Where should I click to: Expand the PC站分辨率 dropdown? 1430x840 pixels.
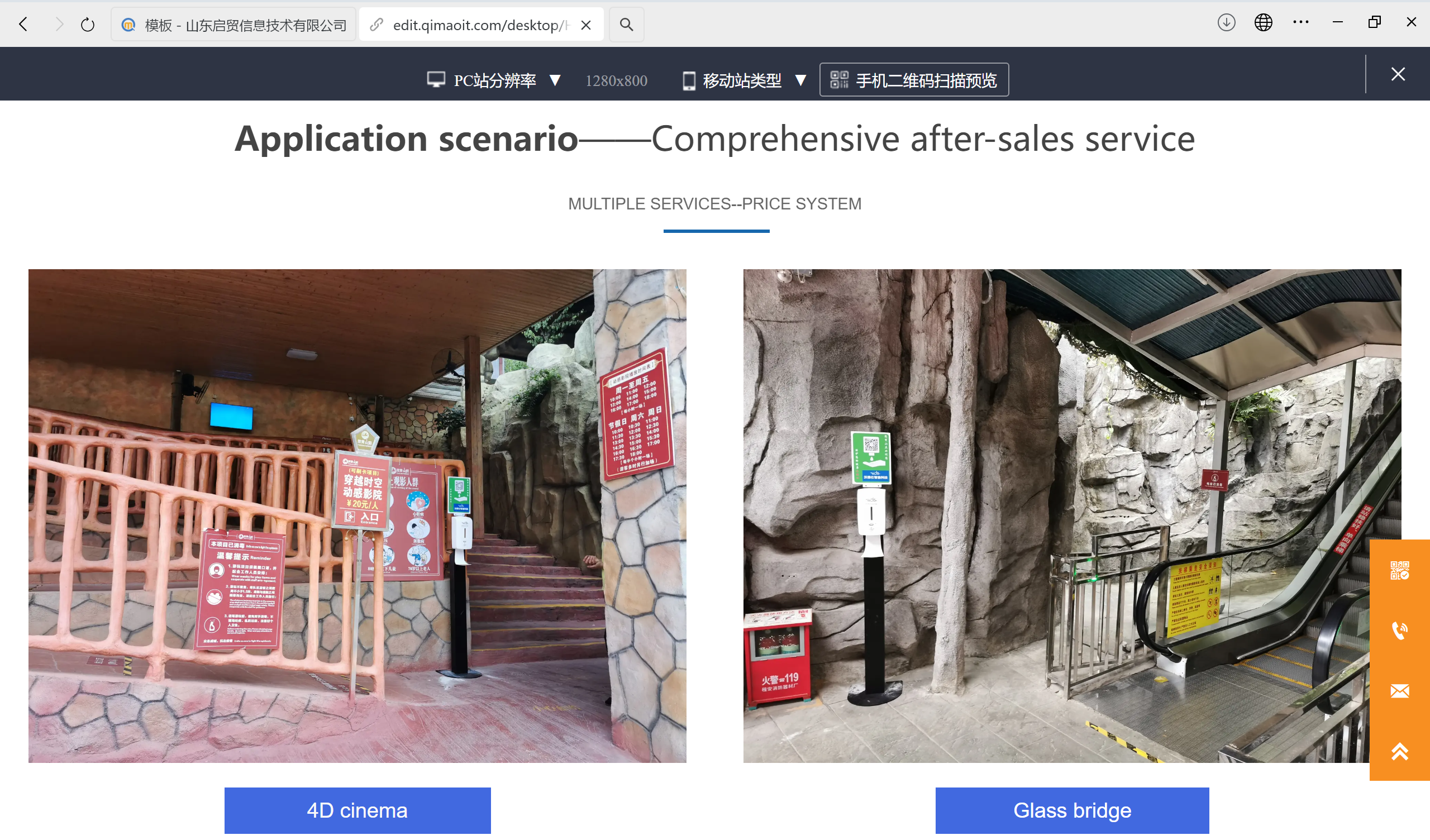click(x=555, y=80)
